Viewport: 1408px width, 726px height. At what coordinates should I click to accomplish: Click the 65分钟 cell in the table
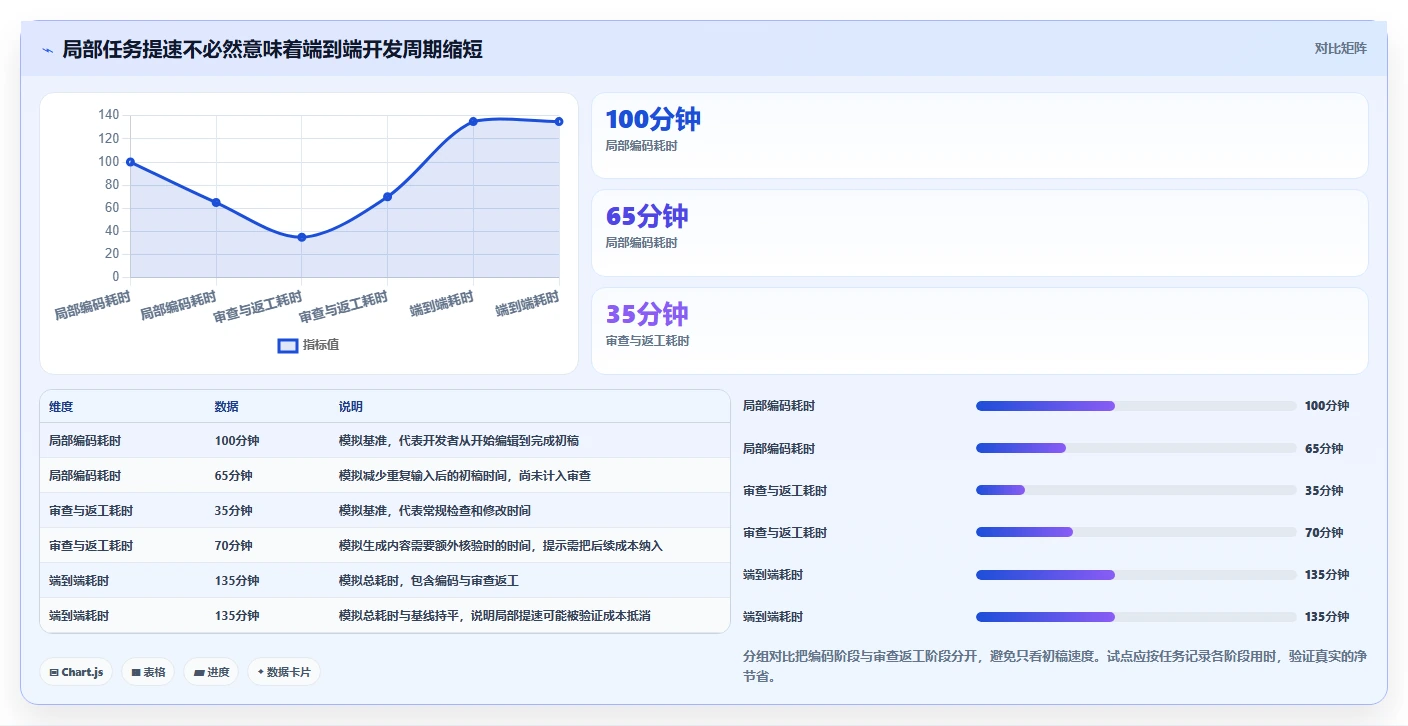[x=234, y=475]
